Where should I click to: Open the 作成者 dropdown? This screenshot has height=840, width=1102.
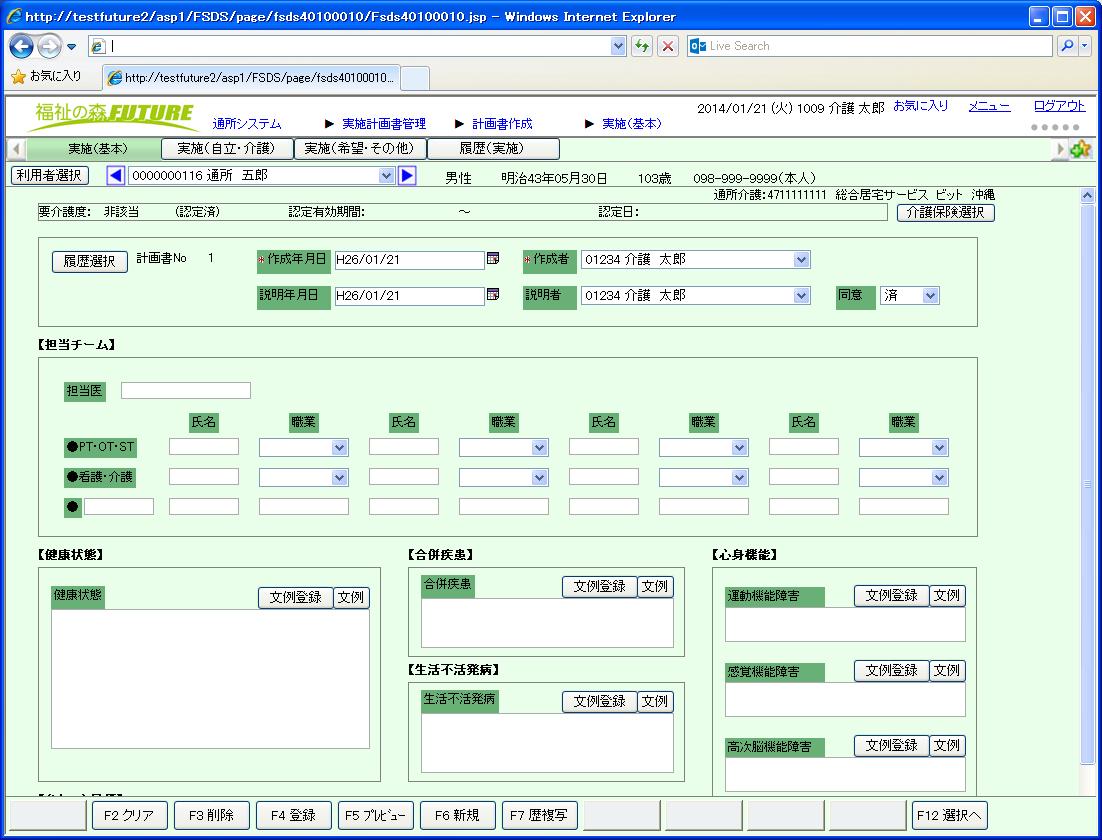pyautogui.click(x=801, y=260)
